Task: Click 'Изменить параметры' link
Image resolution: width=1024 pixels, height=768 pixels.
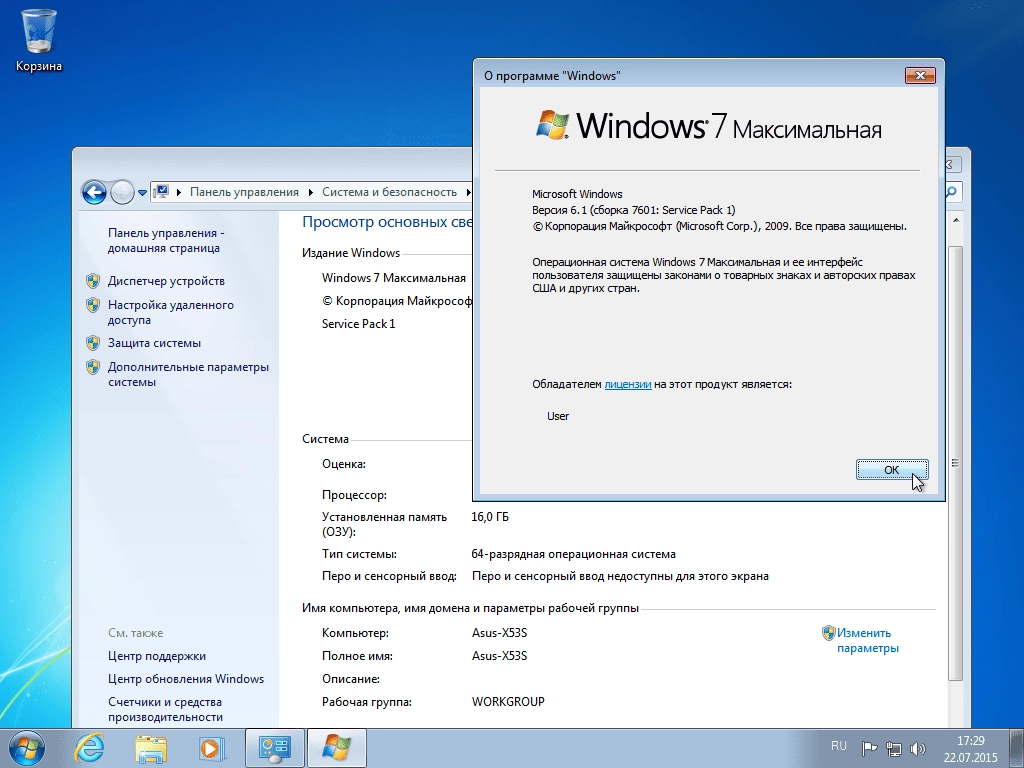Action: tap(867, 640)
